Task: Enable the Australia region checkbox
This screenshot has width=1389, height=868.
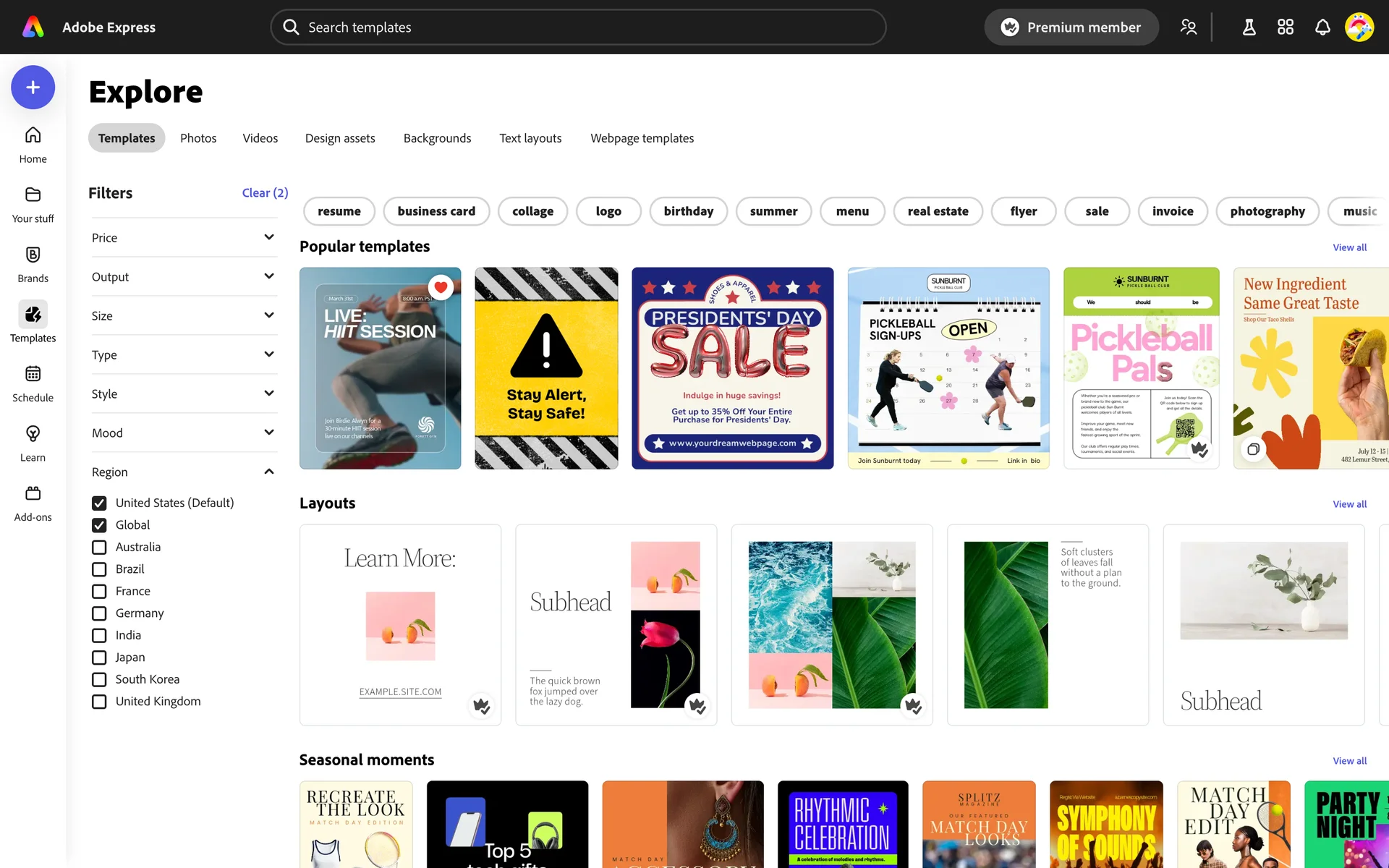Action: pos(99,548)
